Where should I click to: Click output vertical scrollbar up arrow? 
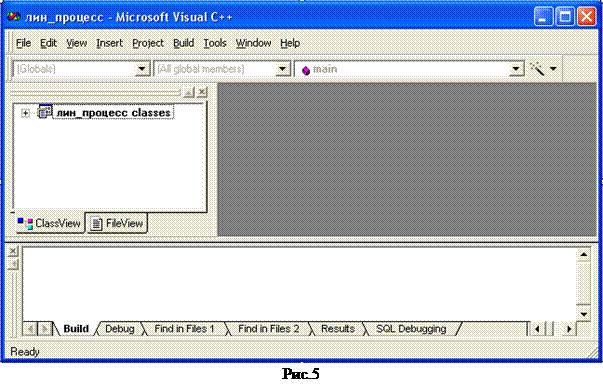click(x=583, y=254)
